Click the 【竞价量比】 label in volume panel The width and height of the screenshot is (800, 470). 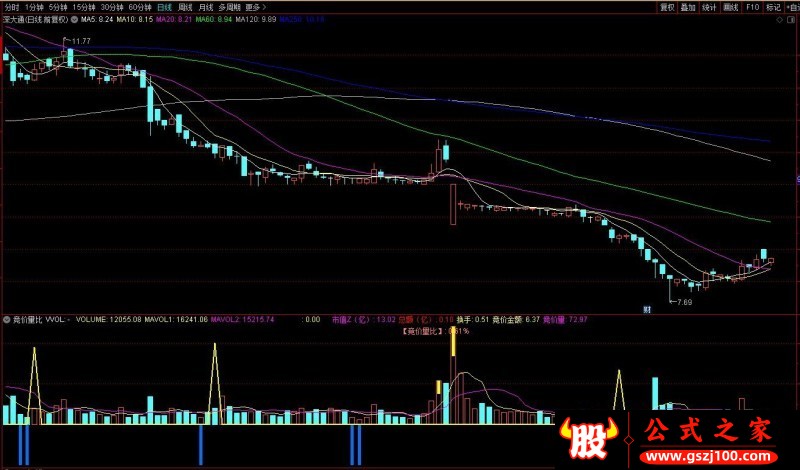pos(423,331)
